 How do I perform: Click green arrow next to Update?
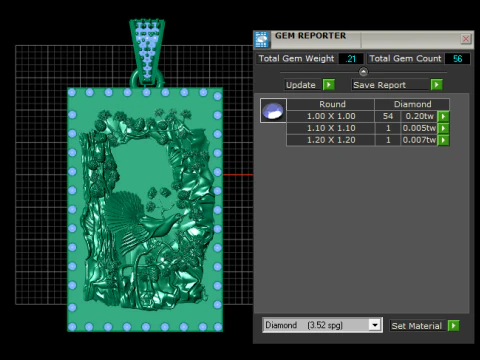[x=329, y=85]
